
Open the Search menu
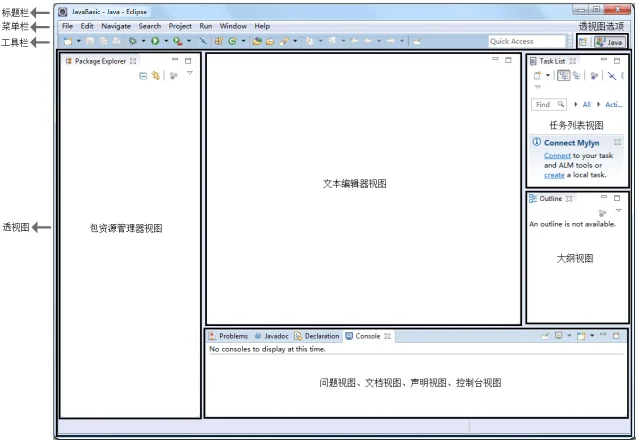tap(150, 26)
